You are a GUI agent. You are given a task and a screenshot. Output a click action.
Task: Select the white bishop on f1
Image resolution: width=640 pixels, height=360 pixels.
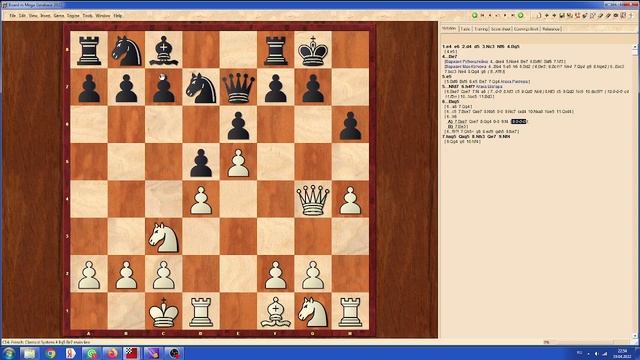276,311
